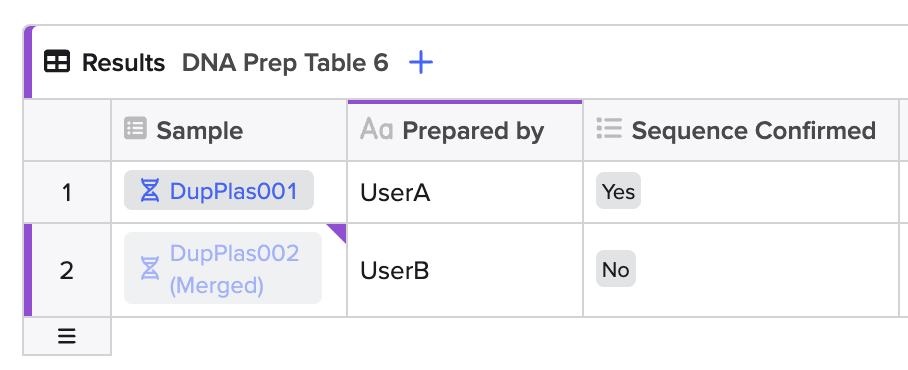Viewport: 908px width, 370px height.
Task: Click the purple corner marker on row 2
Action: tap(338, 232)
